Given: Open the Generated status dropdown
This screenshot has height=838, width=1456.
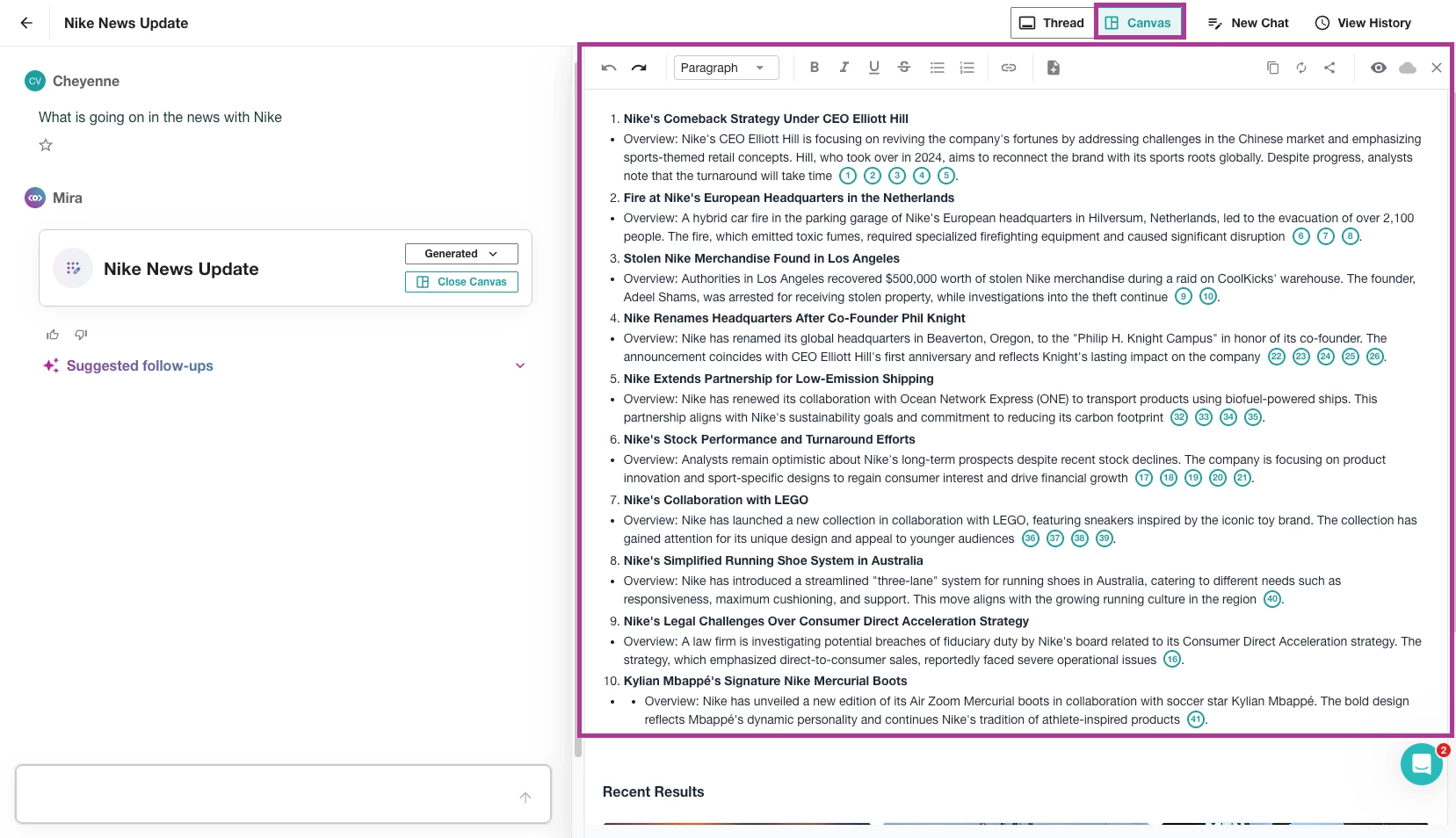Looking at the screenshot, I should click(461, 254).
